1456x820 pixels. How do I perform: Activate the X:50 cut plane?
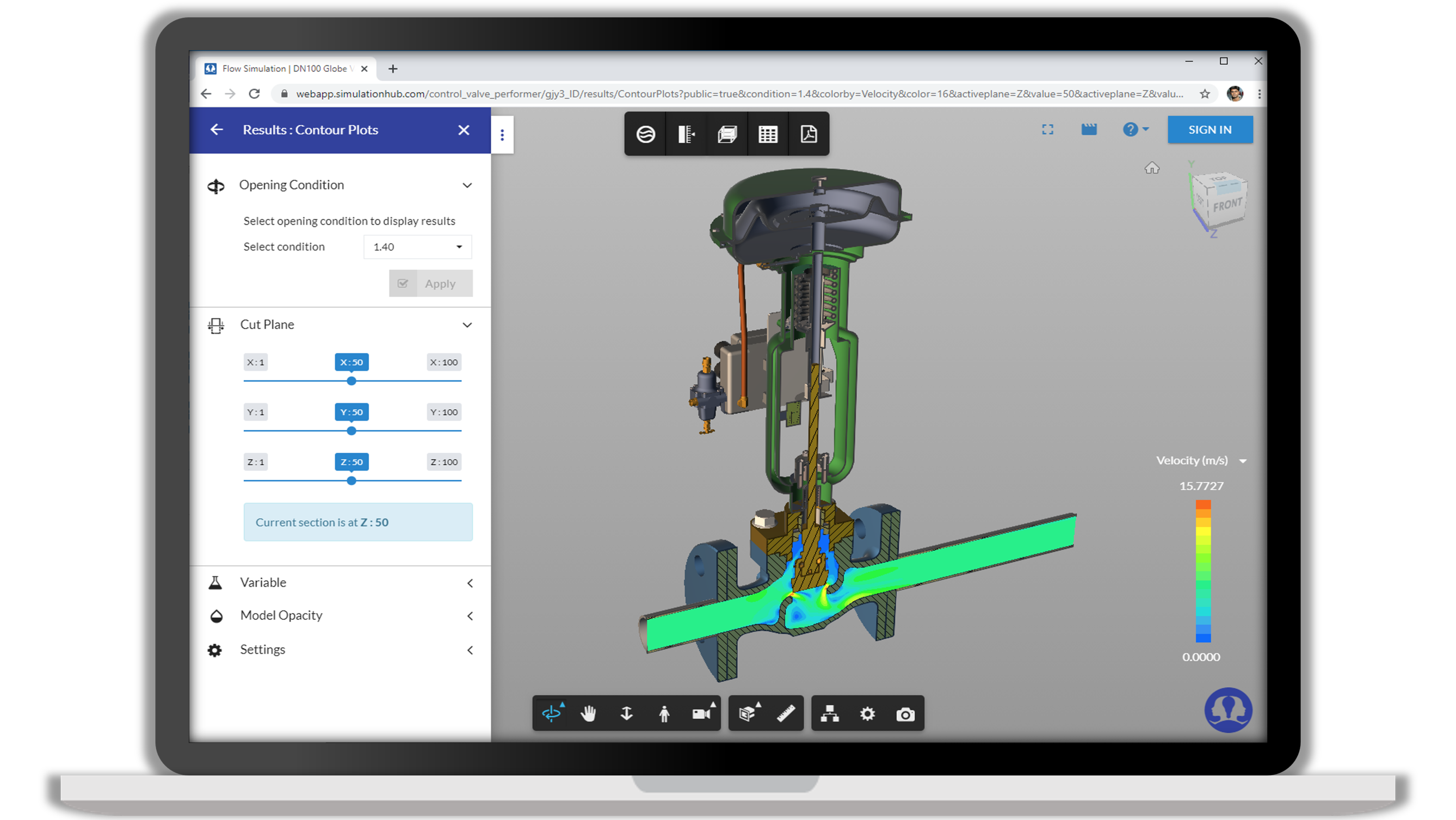[351, 362]
